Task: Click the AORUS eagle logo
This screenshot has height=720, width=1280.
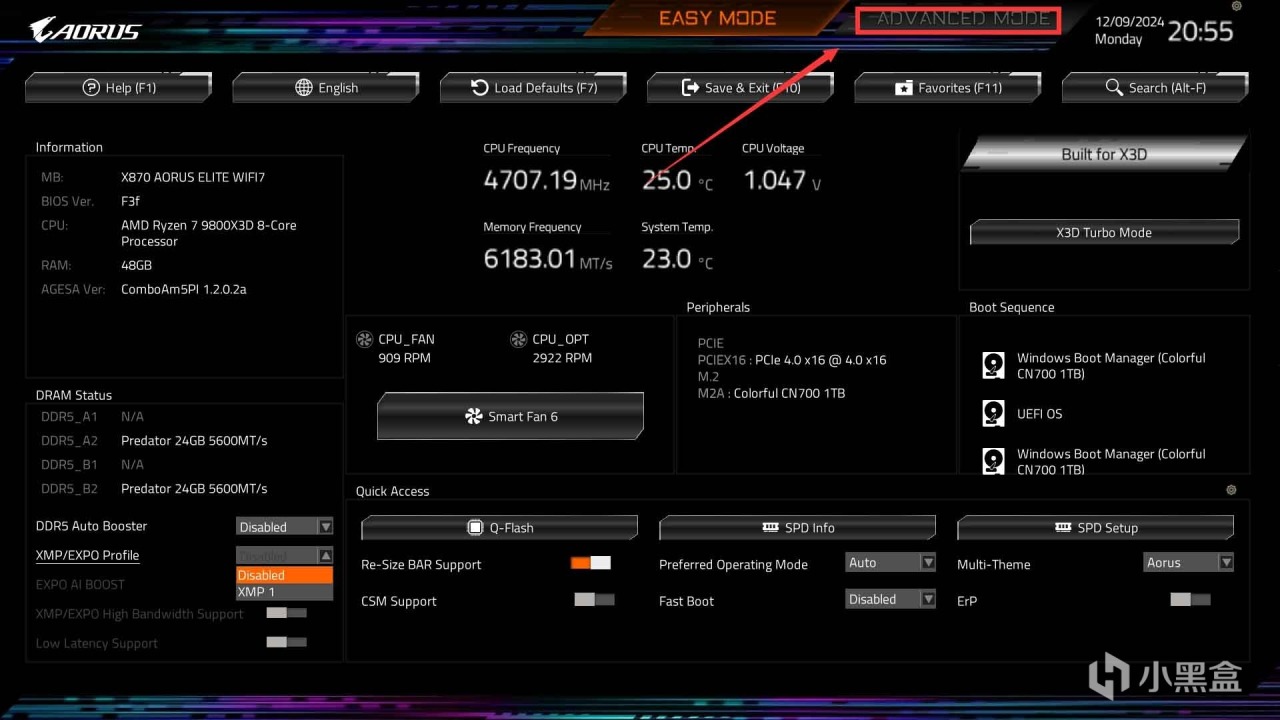Action: [85, 29]
